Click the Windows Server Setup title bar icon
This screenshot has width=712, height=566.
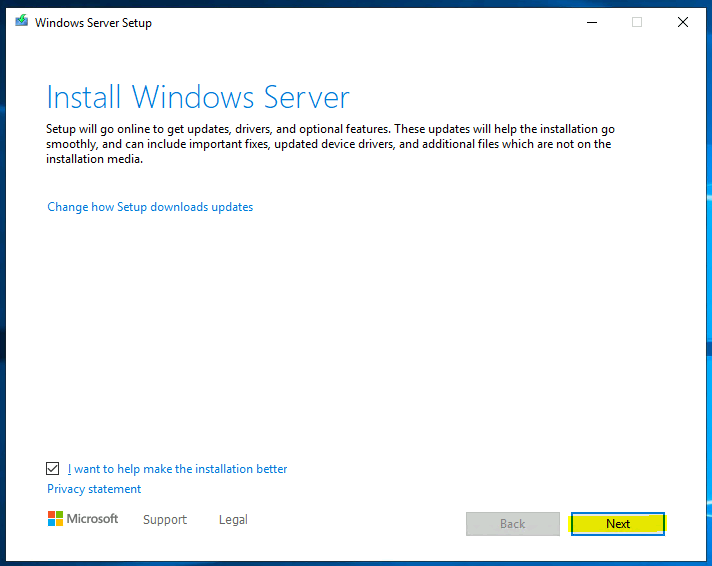coord(21,21)
